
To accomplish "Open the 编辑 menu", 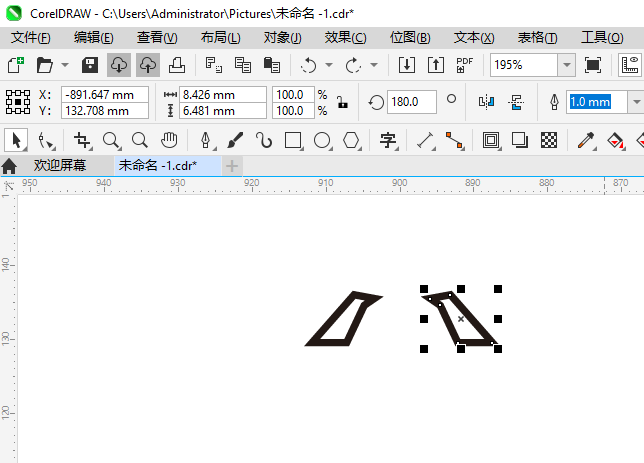I will coord(94,38).
